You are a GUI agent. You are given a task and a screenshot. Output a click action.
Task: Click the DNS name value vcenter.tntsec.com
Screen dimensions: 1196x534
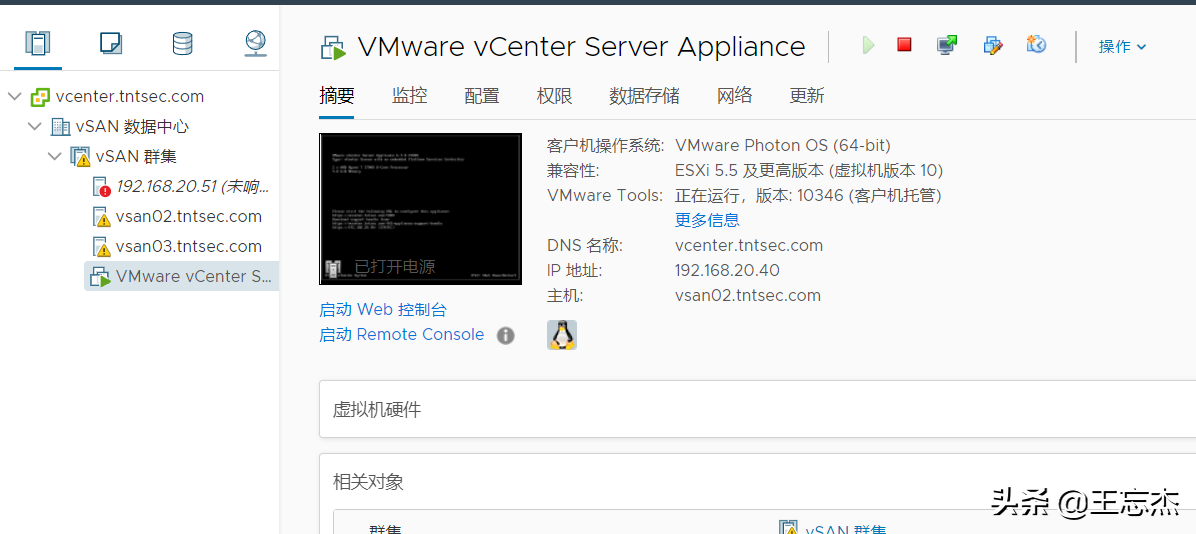[x=749, y=246]
